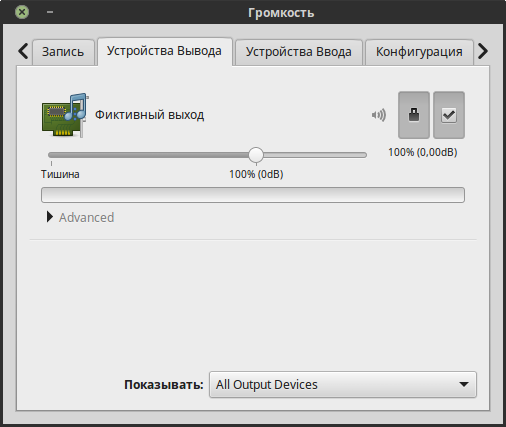506x427 pixels.
Task: Toggle the lock channels padlock button
Action: tap(414, 115)
